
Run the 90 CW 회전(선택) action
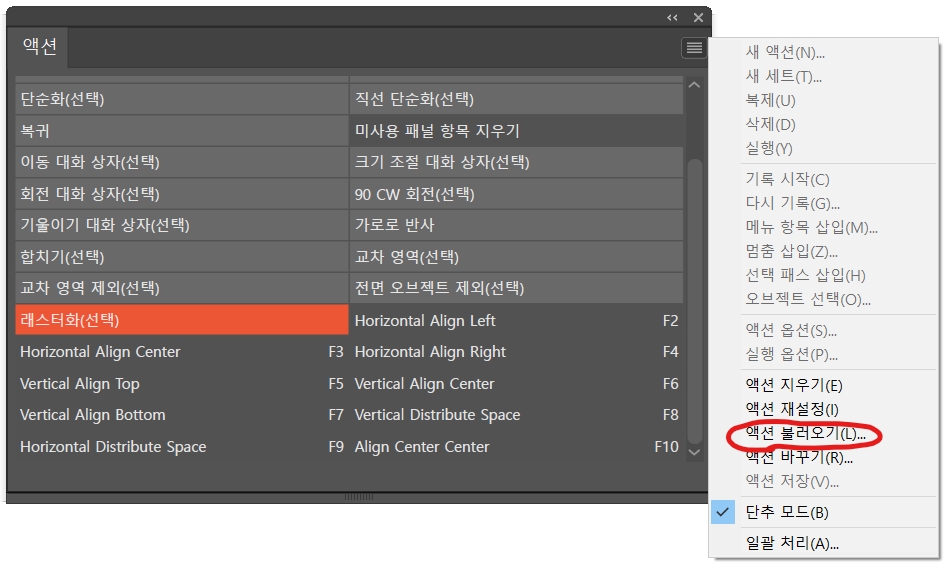tap(516, 193)
